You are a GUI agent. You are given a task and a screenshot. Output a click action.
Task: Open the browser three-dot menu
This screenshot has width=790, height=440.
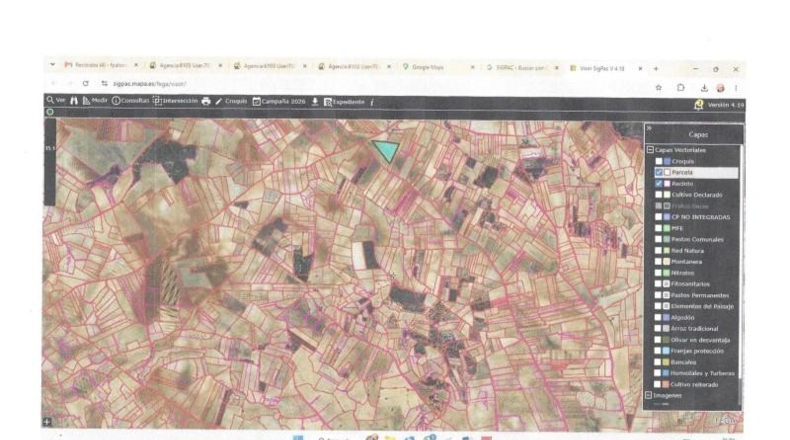point(736,88)
